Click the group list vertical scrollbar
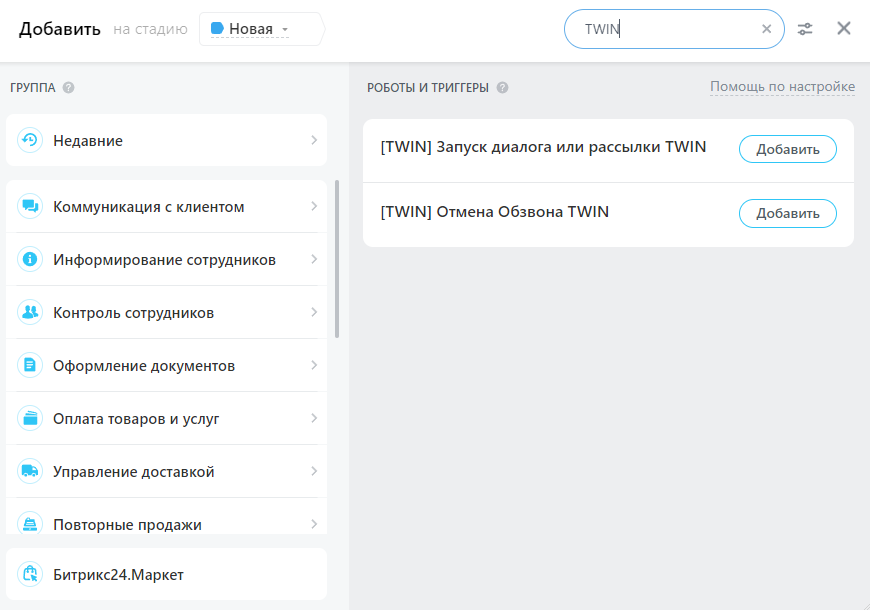This screenshot has height=610, width=870. [337, 259]
